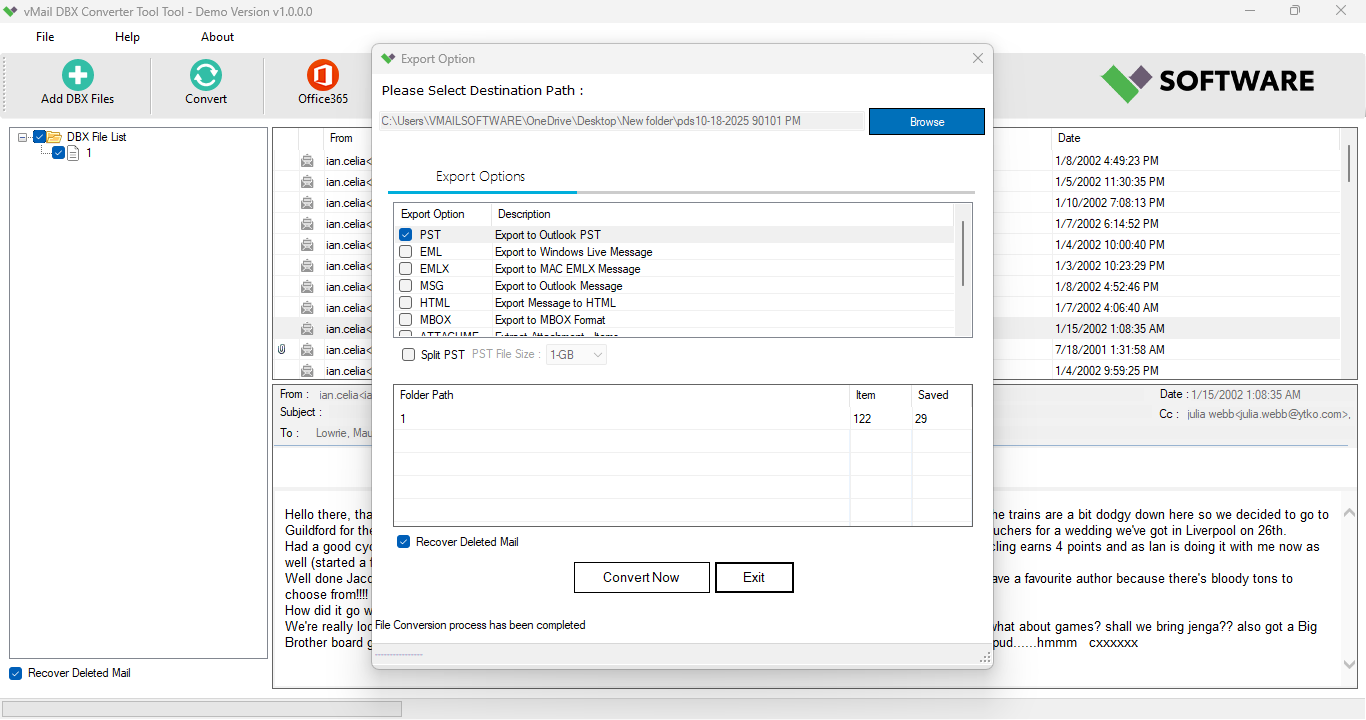Screen dimensions: 1366x720
Task: Uncheck the PST export option checkbox
Action: click(406, 235)
